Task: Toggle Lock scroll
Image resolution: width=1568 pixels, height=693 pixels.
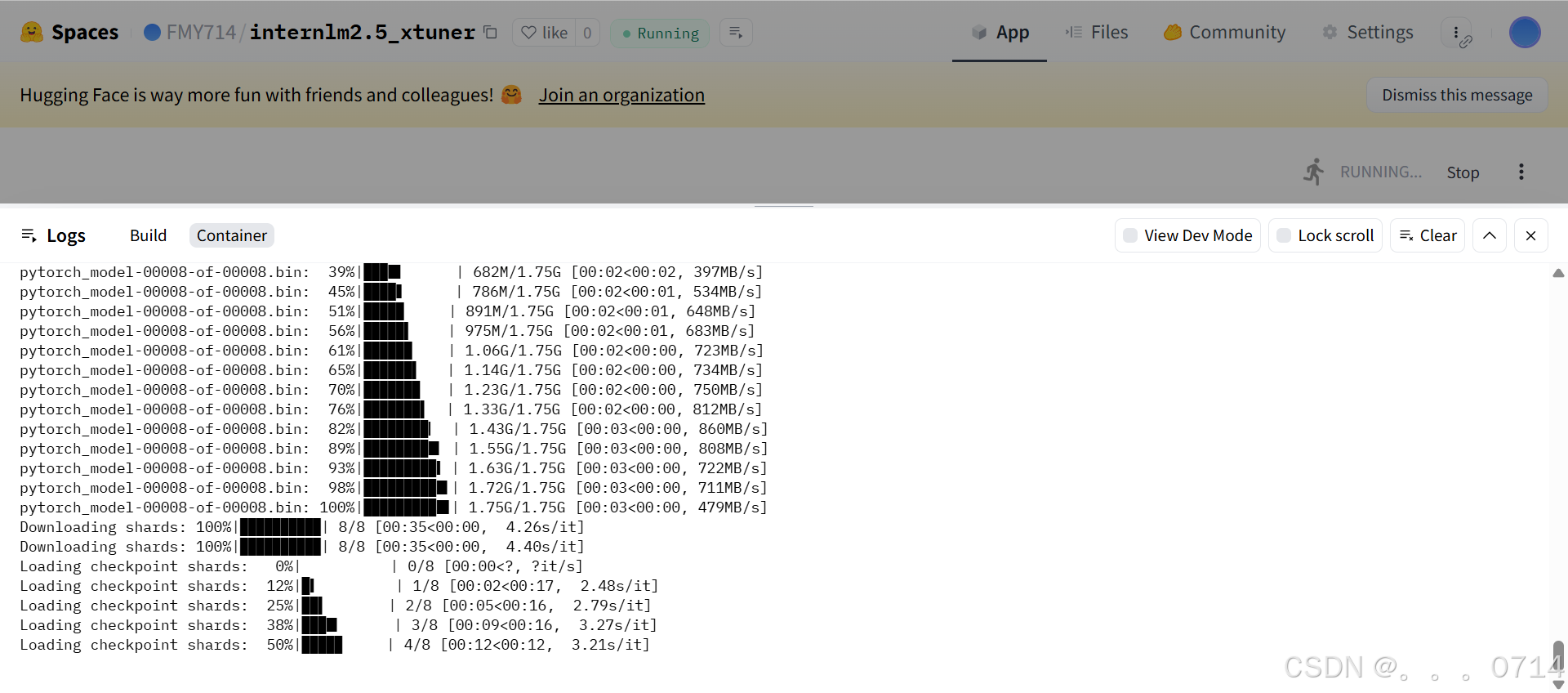Action: pos(1325,235)
